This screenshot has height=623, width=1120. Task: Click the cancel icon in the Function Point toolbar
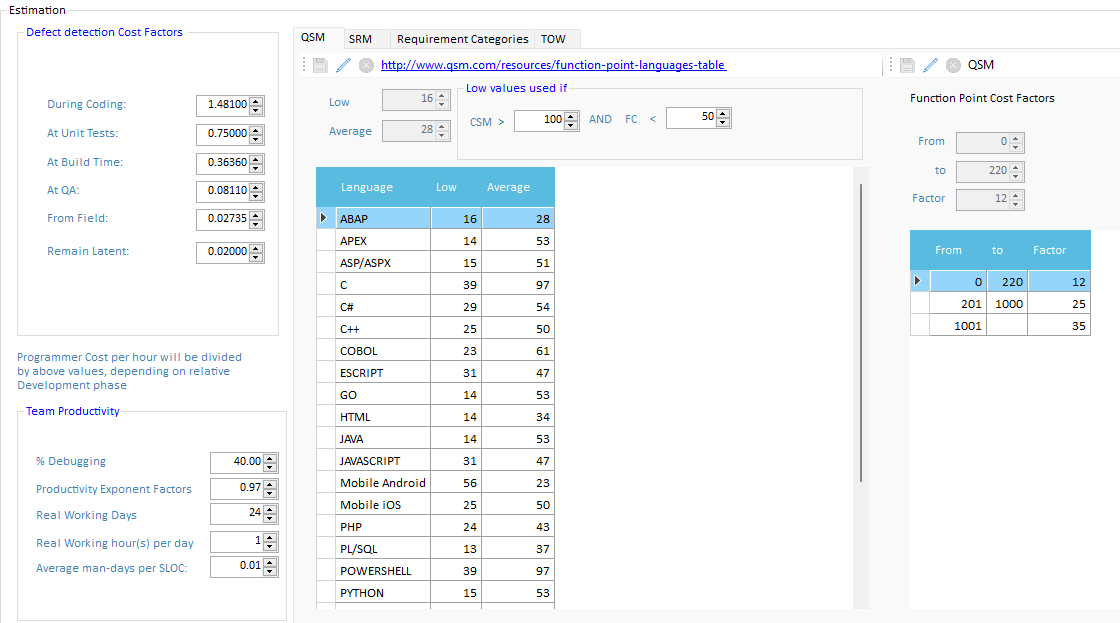pyautogui.click(x=953, y=65)
